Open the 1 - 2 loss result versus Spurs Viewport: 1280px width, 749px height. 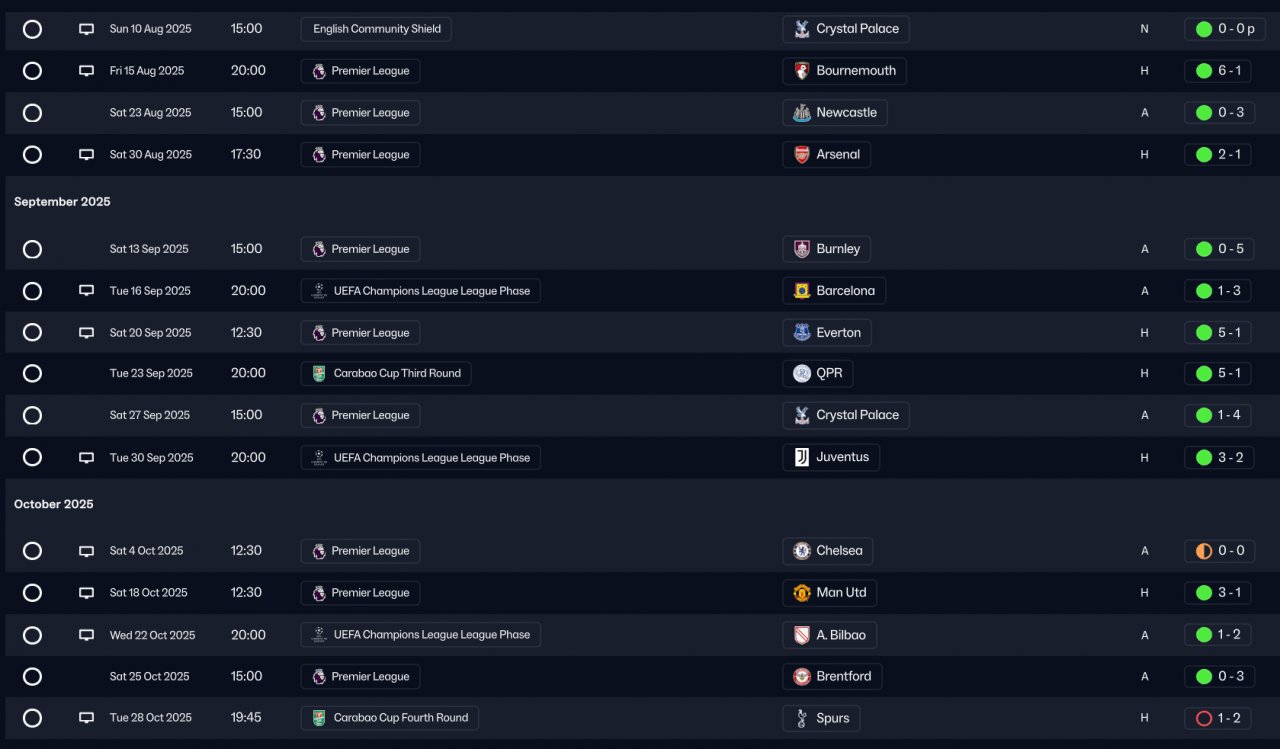tap(1217, 718)
